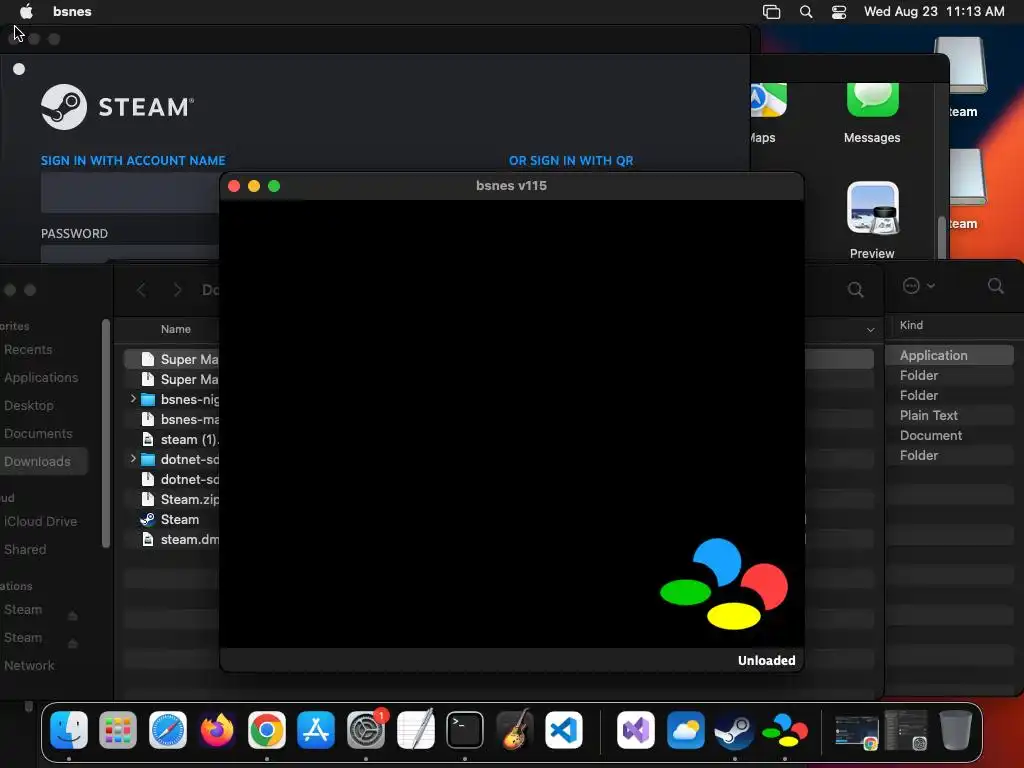Click the Finder sidebar scrollbar

105,434
